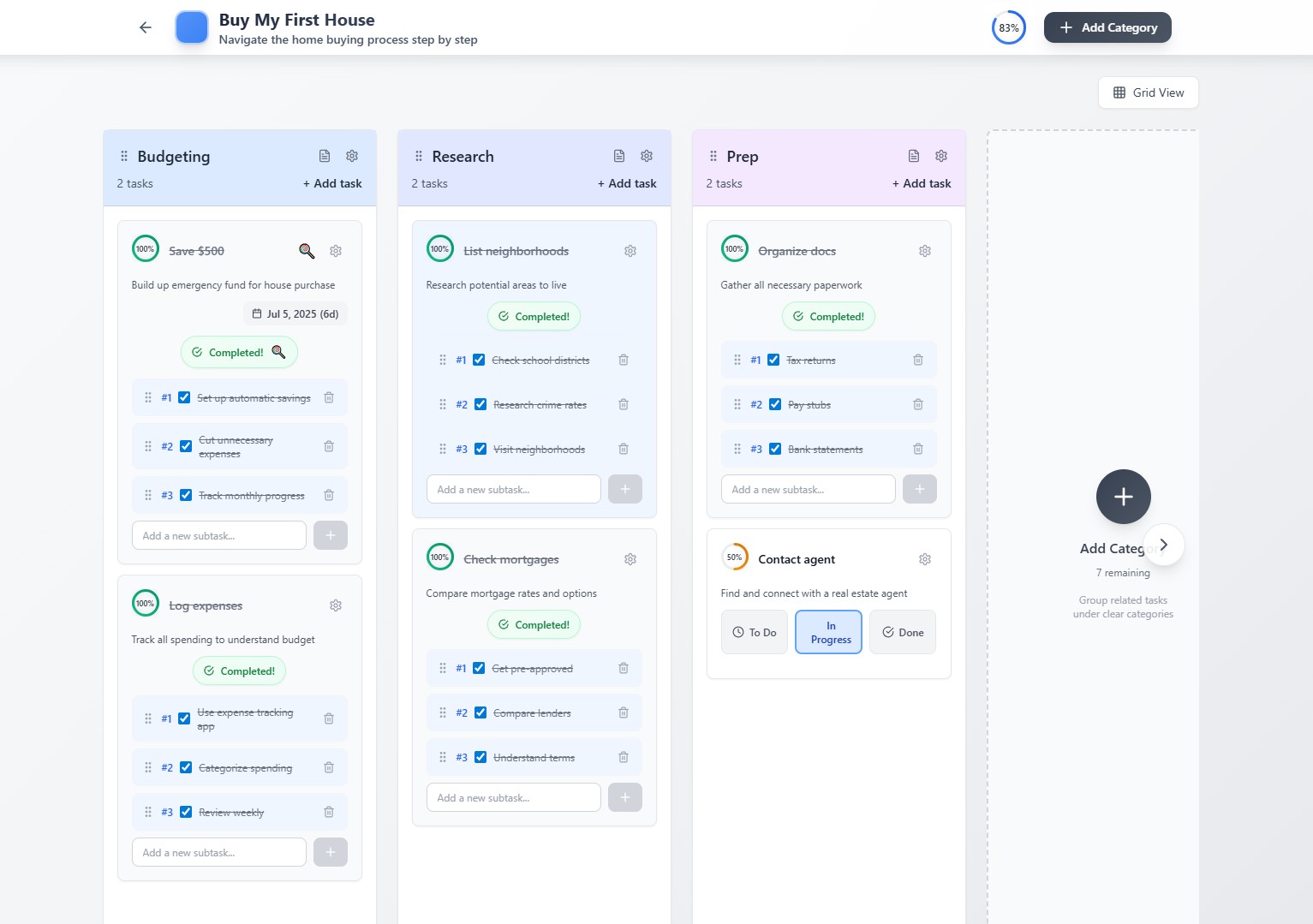
Task: Uncheck Tax returns subtask
Action: tap(773, 360)
